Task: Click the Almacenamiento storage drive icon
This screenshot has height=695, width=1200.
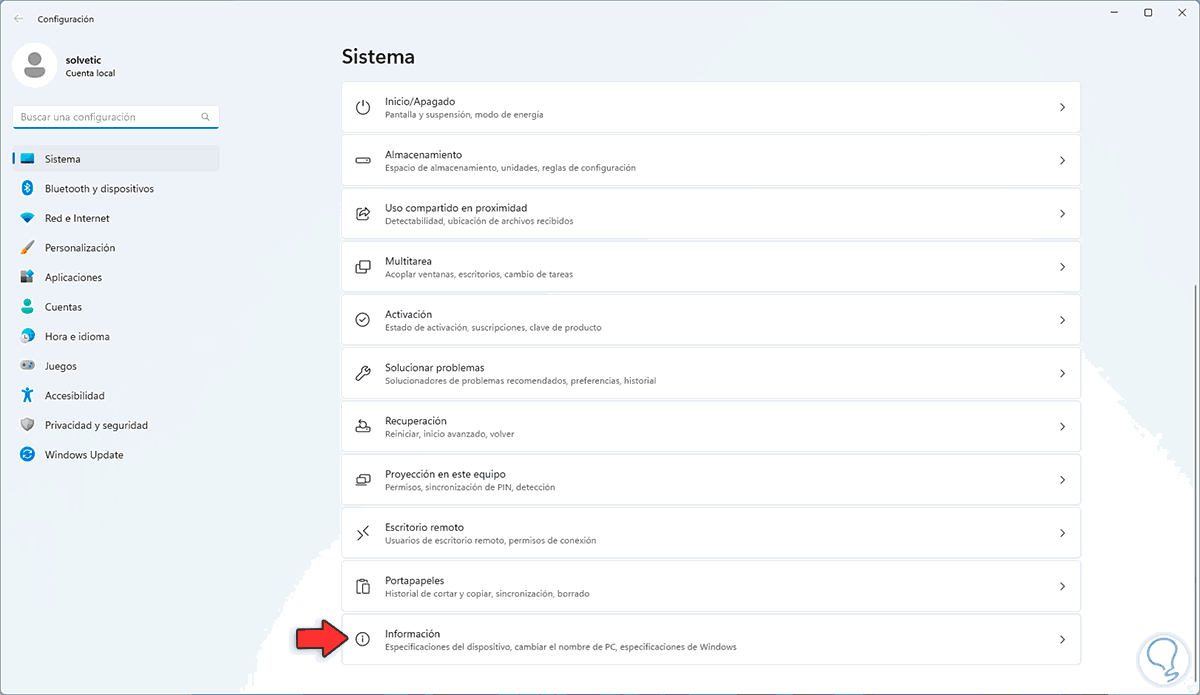Action: coord(363,160)
